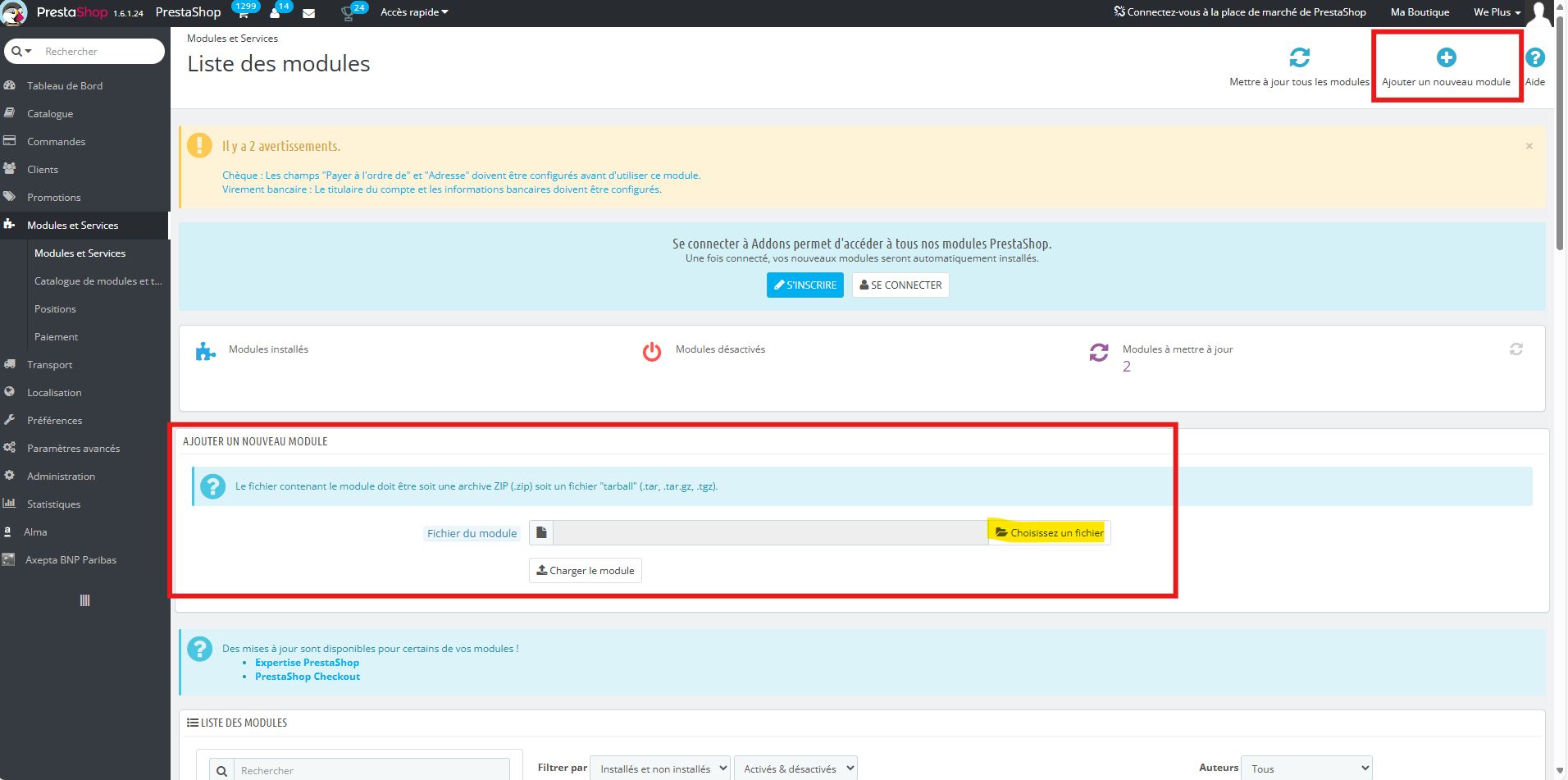
Task: Click the Chèque warning message link
Action: tap(461, 176)
